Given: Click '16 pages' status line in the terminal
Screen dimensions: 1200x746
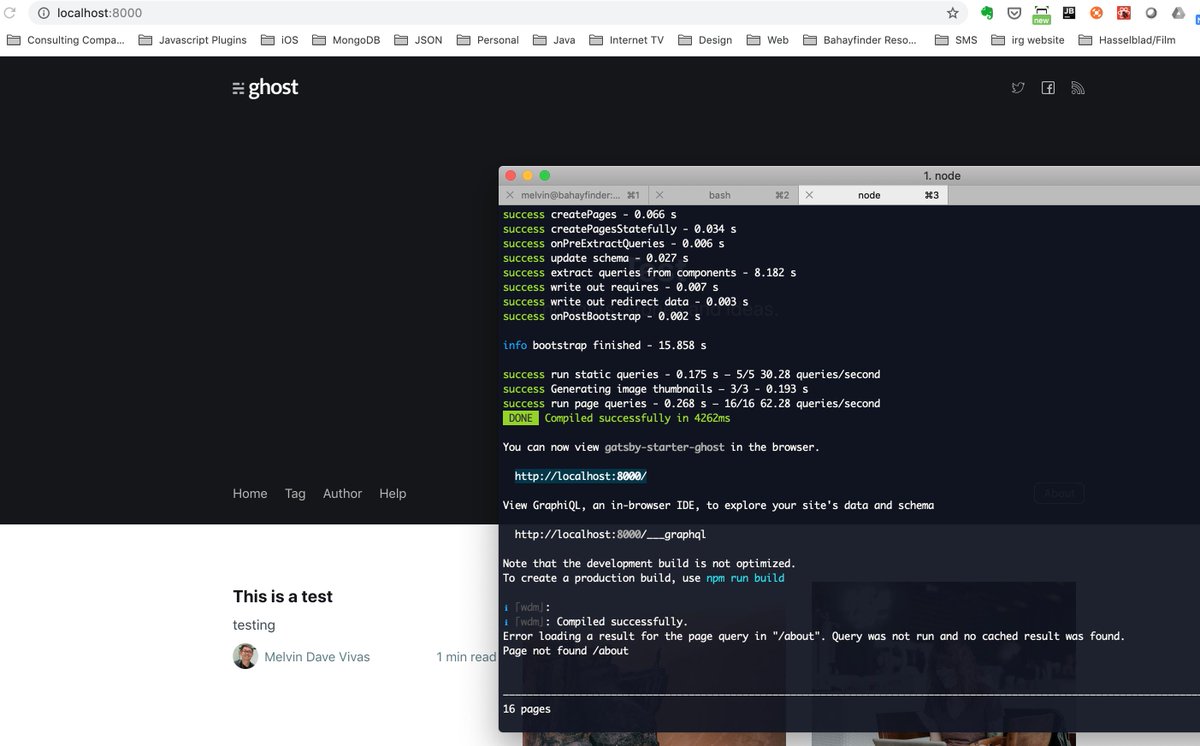Looking at the screenshot, I should point(527,709).
